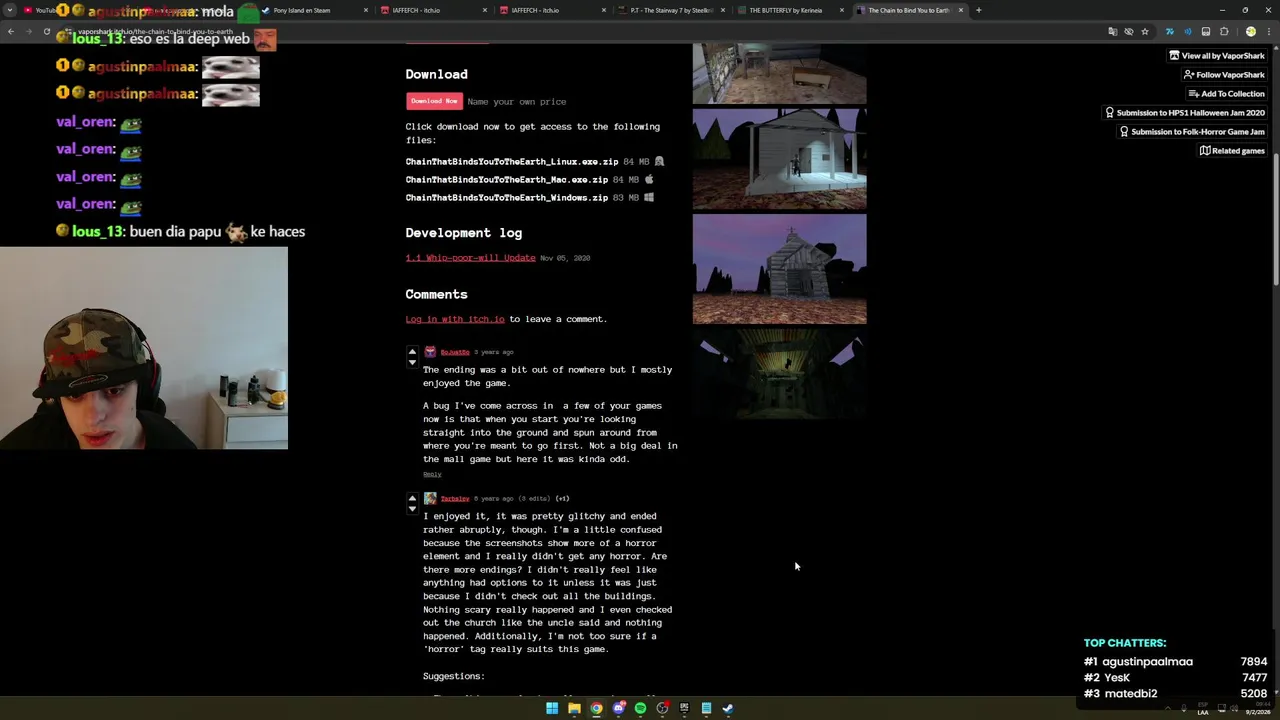
Task: Open the interior room screenshot thumbnail
Action: 780,74
